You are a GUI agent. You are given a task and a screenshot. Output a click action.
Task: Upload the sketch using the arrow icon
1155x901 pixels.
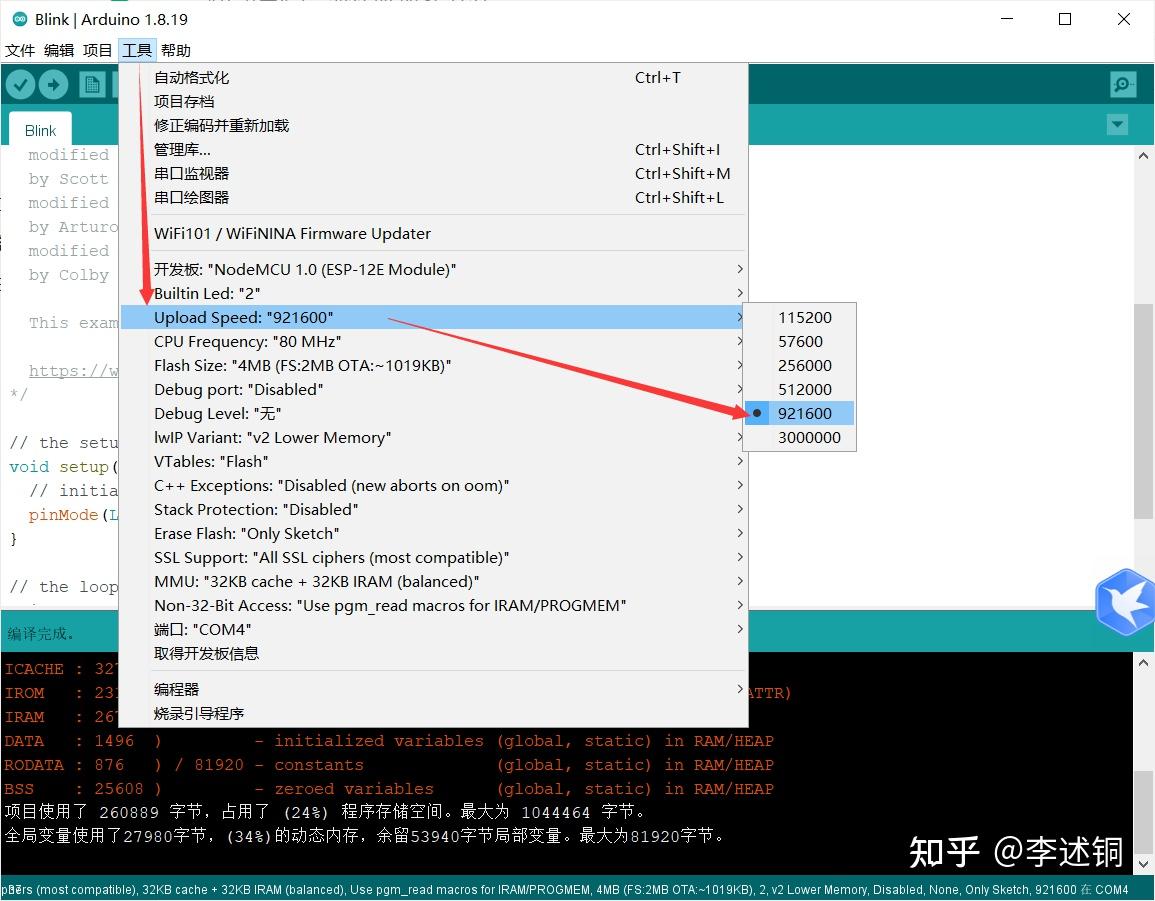point(53,84)
